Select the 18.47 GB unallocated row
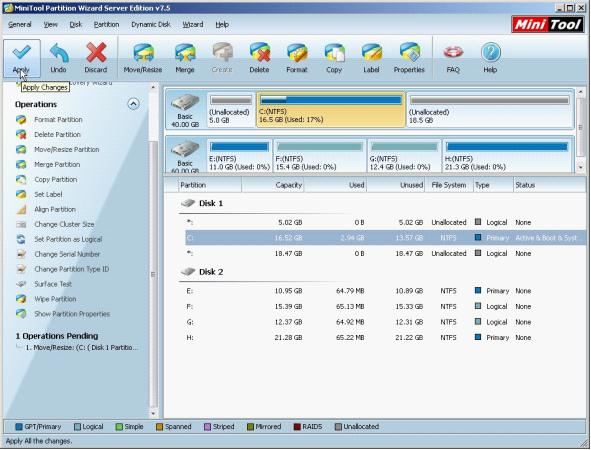 point(385,254)
